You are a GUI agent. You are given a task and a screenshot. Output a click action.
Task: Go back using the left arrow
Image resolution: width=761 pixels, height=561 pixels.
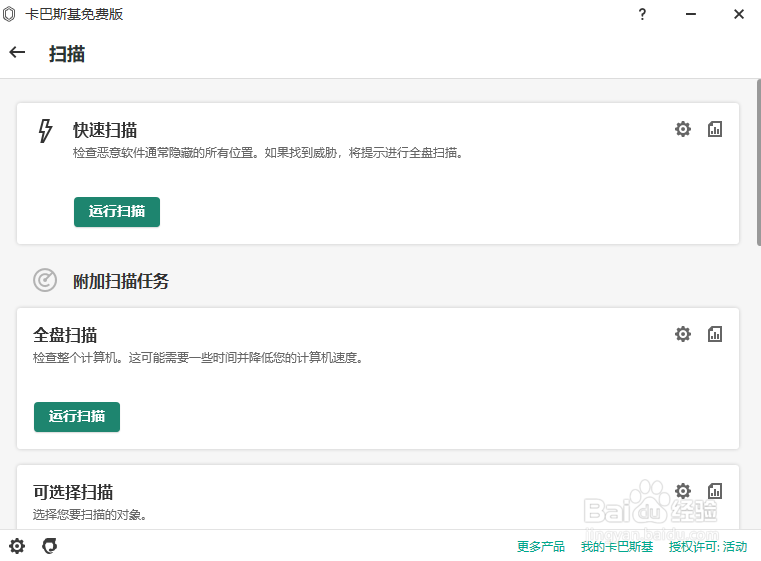(x=17, y=52)
